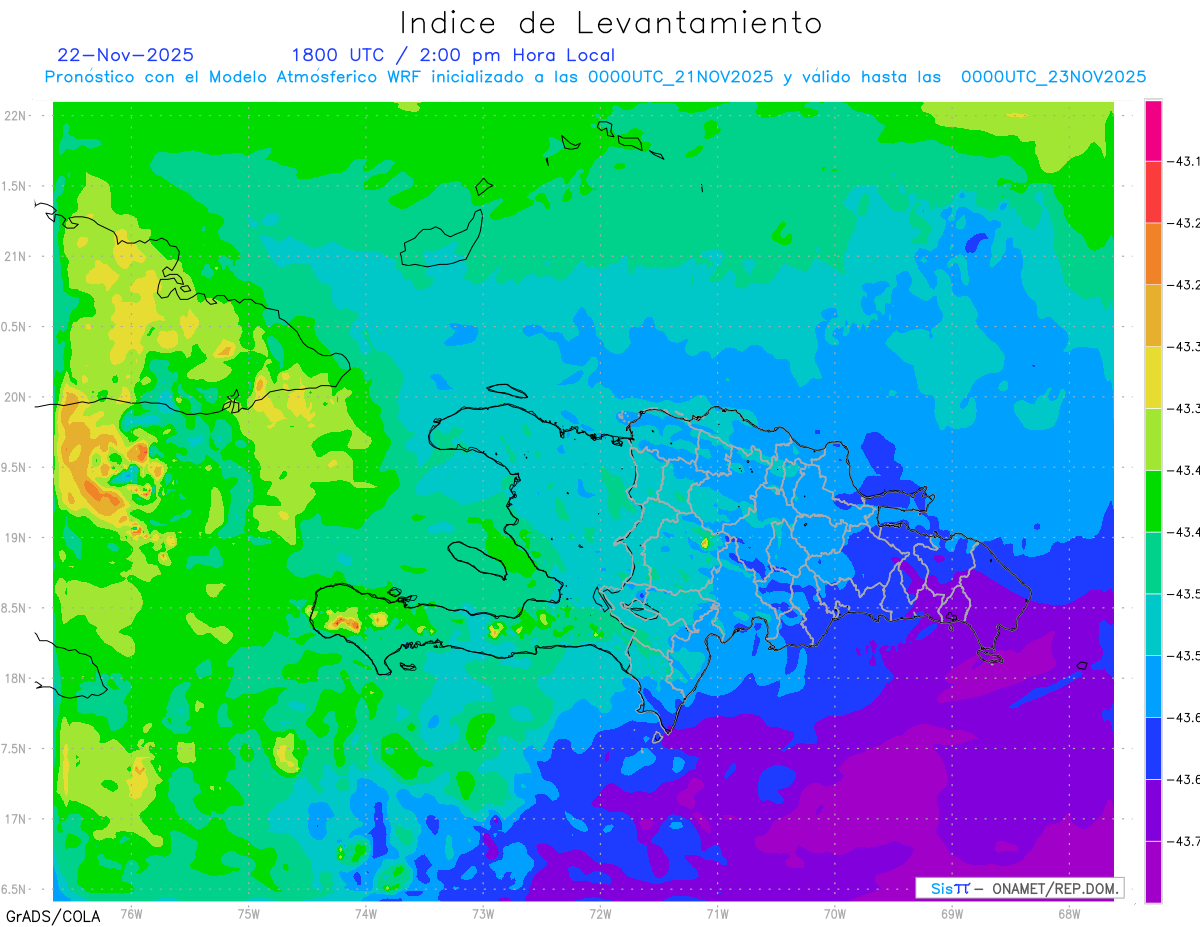Click the bright green legend swatch
Viewport: 1200px width, 927px height.
[1153, 501]
